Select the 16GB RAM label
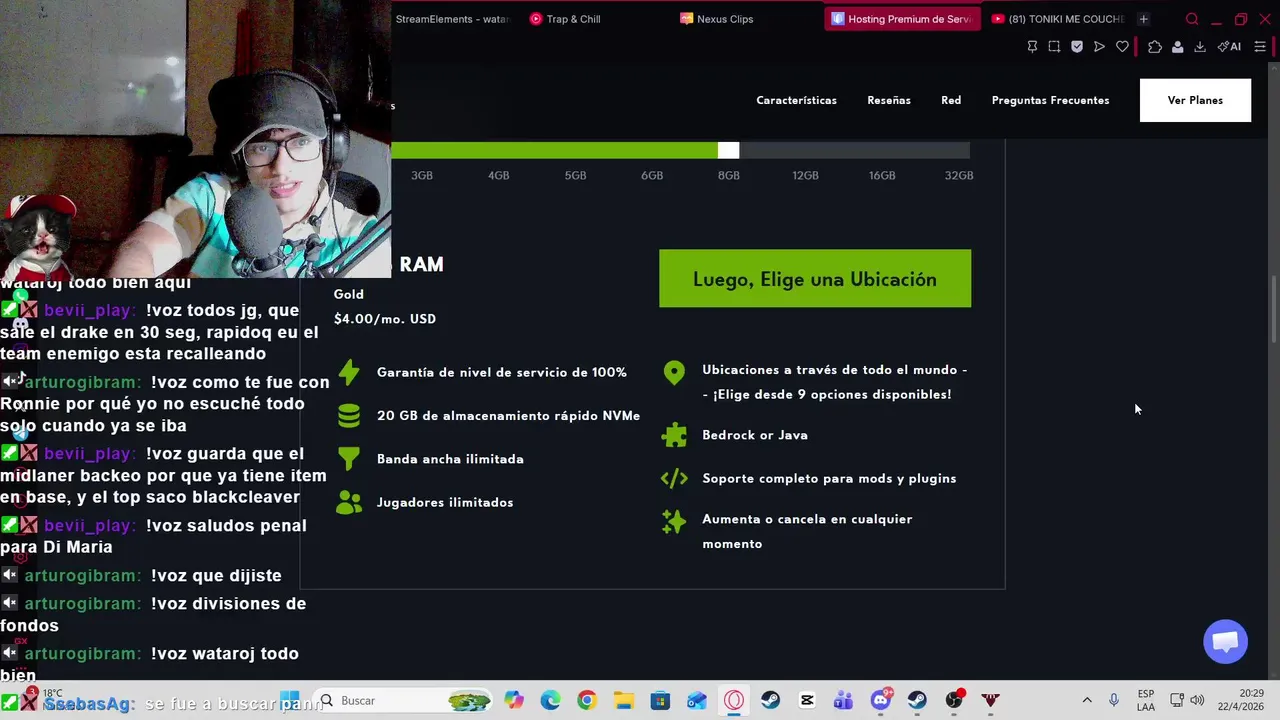The height and width of the screenshot is (720, 1280). tap(882, 175)
